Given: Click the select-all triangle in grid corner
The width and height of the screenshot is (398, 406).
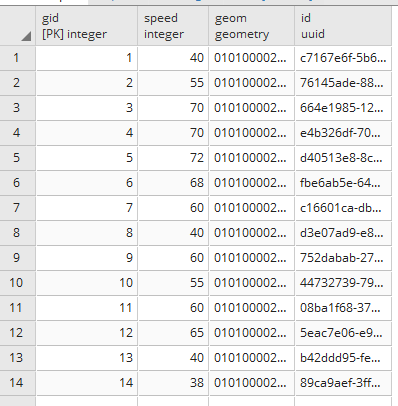Looking at the screenshot, I should (26, 36).
